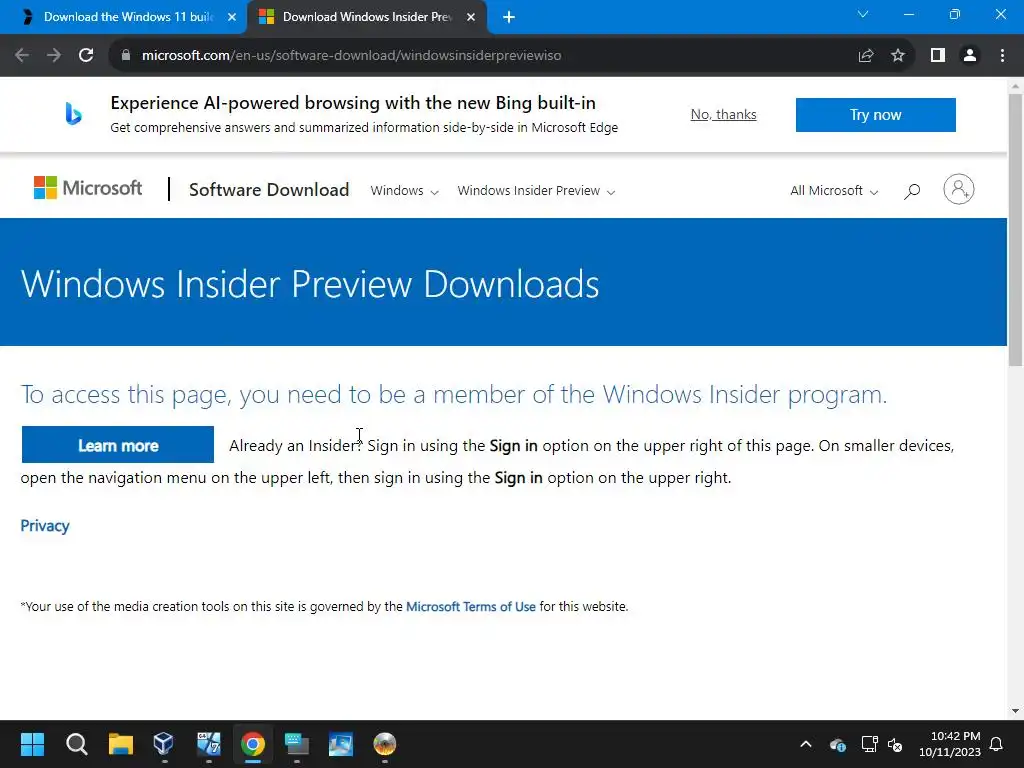Open the Chrome profile menu

(970, 56)
